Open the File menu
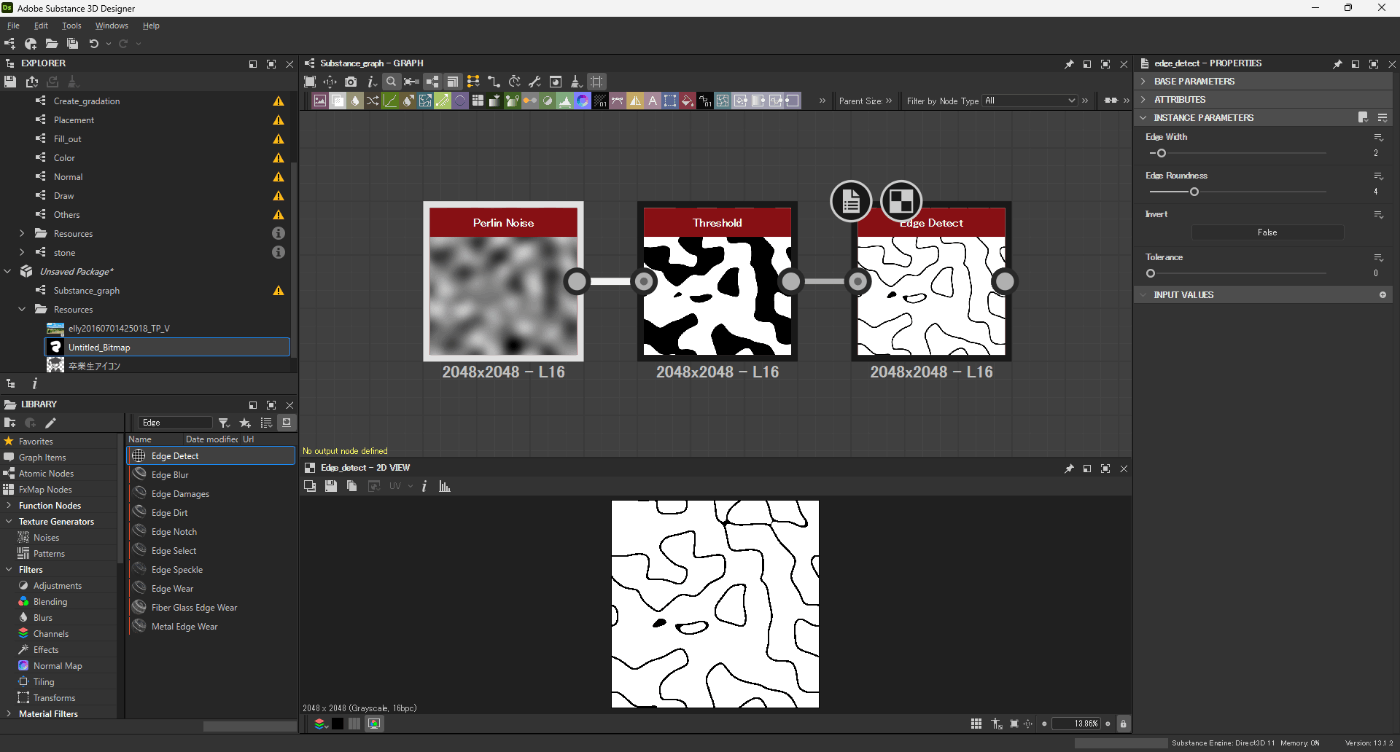This screenshot has height=752, width=1400. pyautogui.click(x=13, y=26)
